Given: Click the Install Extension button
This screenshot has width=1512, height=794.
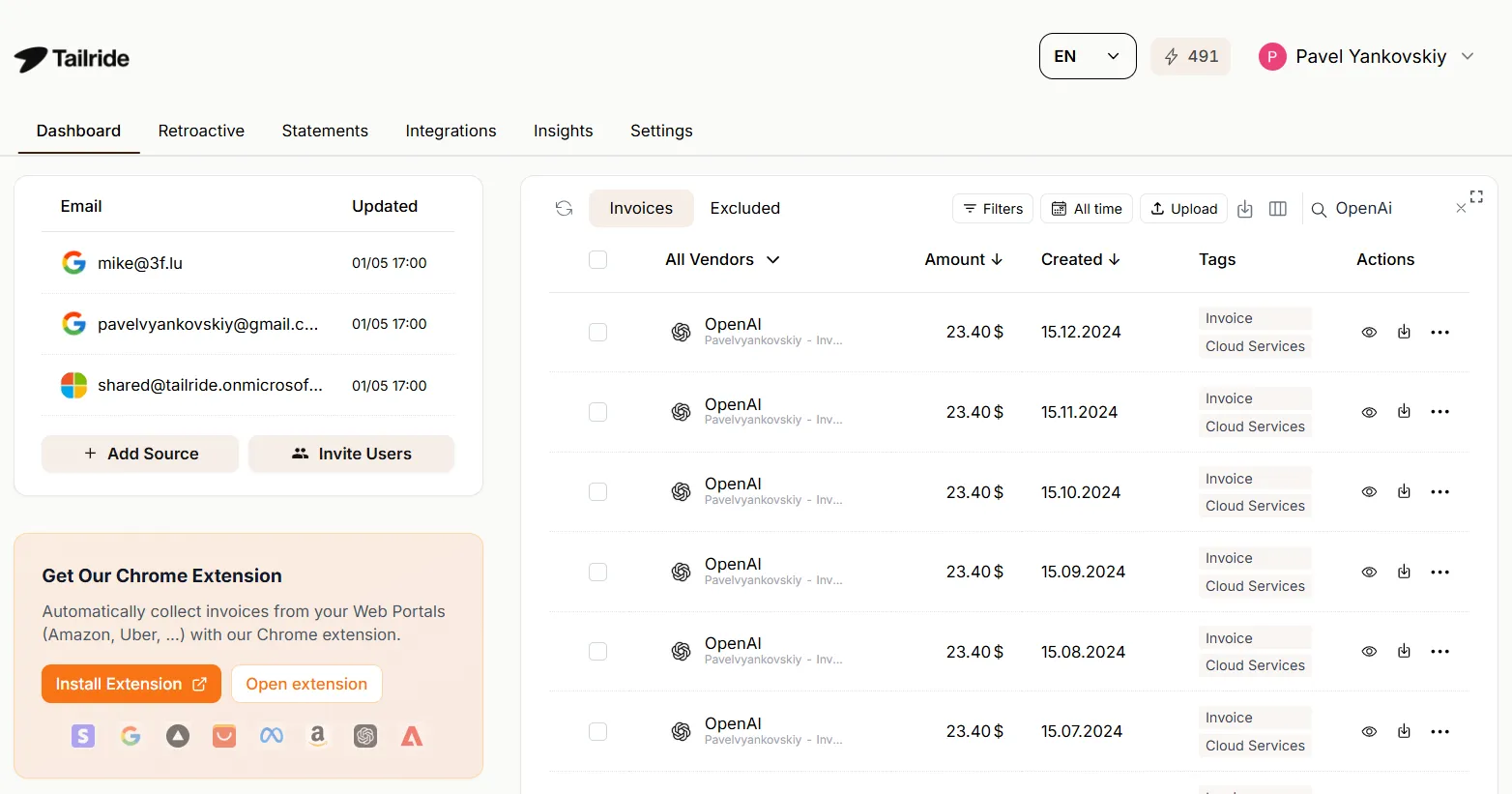Looking at the screenshot, I should click(131, 684).
